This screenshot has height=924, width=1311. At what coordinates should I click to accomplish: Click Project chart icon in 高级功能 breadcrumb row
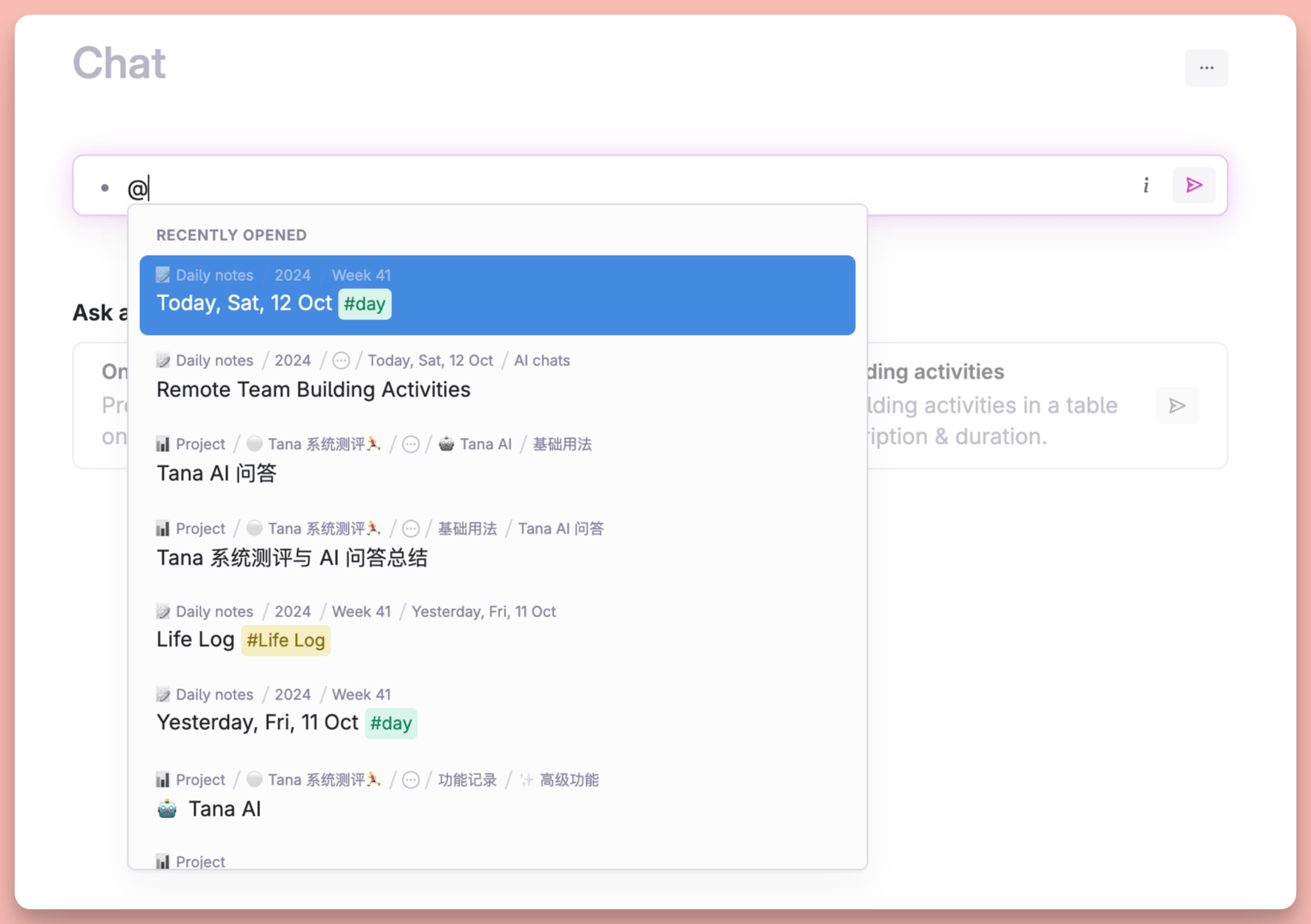click(x=163, y=780)
